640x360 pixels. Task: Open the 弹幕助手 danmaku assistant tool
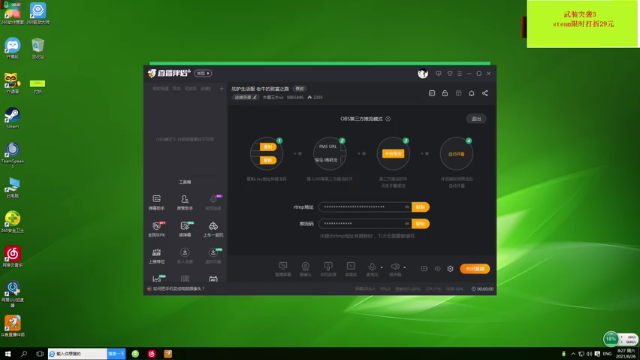(156, 202)
